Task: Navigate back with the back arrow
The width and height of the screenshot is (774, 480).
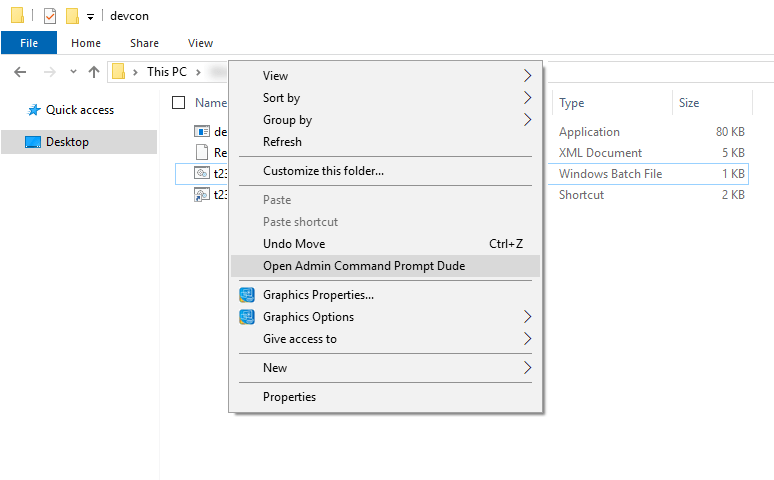Action: pyautogui.click(x=20, y=72)
